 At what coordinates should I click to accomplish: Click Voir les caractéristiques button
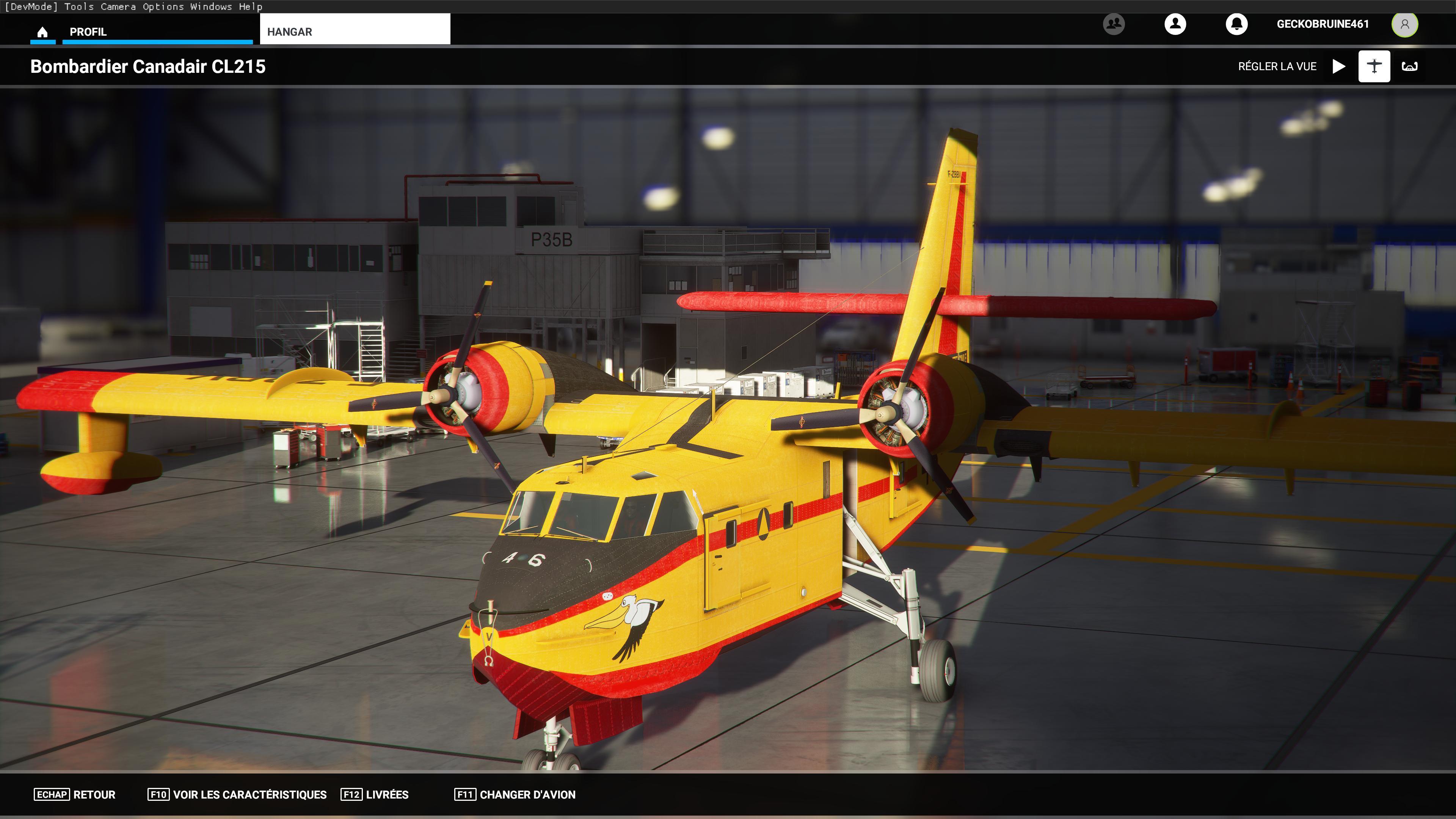[x=237, y=794]
